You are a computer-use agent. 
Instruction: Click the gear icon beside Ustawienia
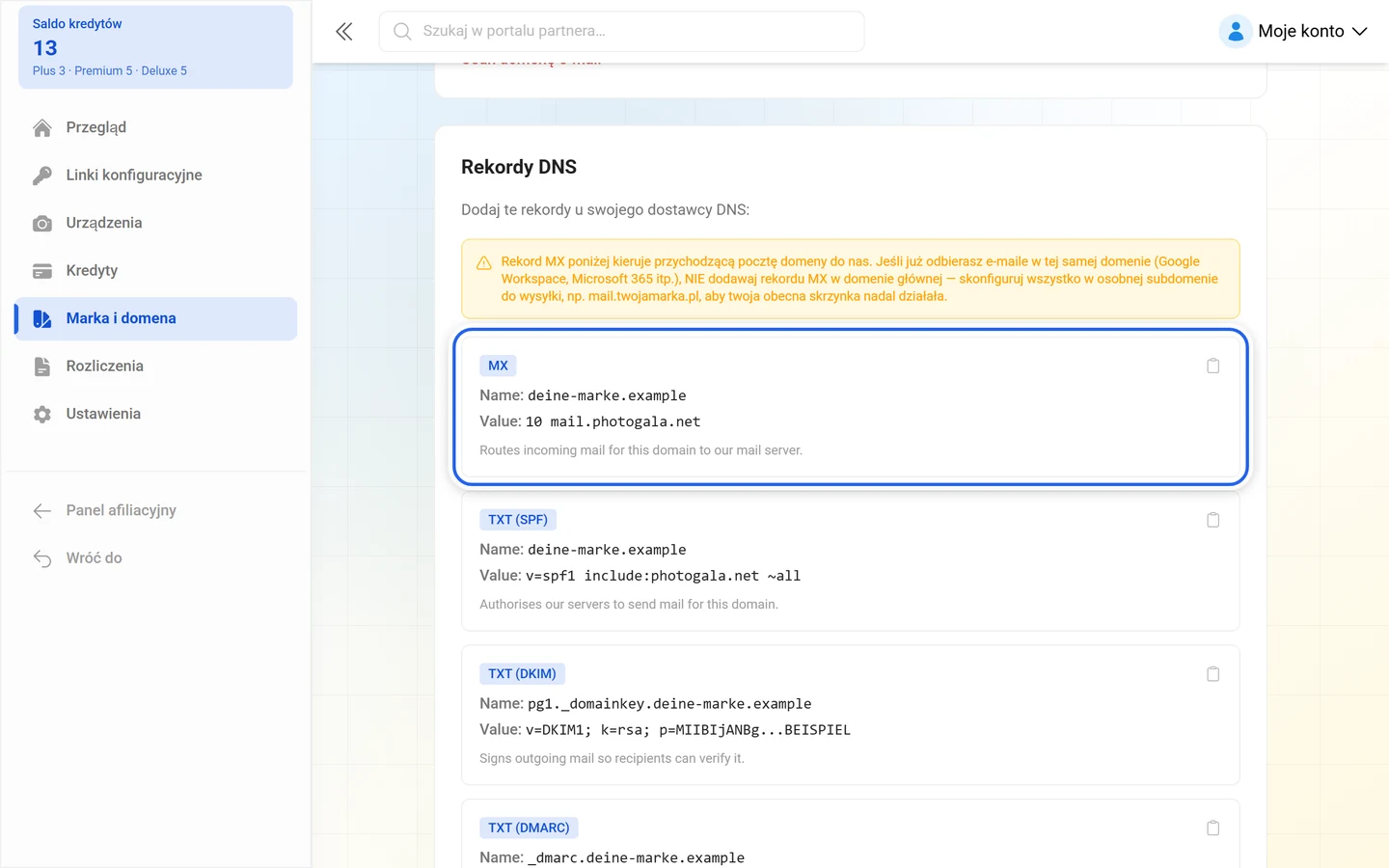[42, 415]
